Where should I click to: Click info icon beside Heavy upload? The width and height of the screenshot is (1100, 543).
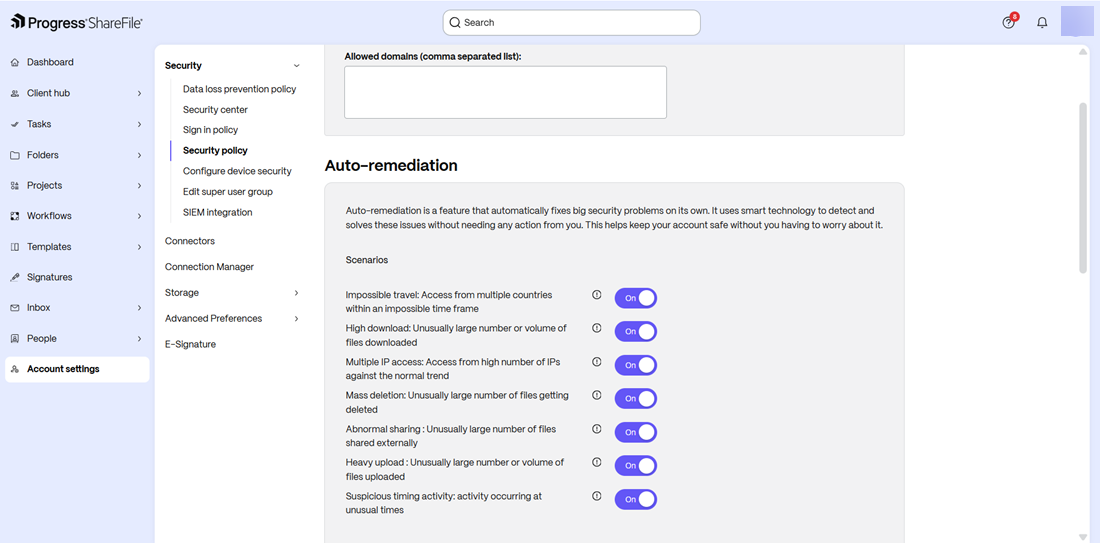click(x=597, y=462)
